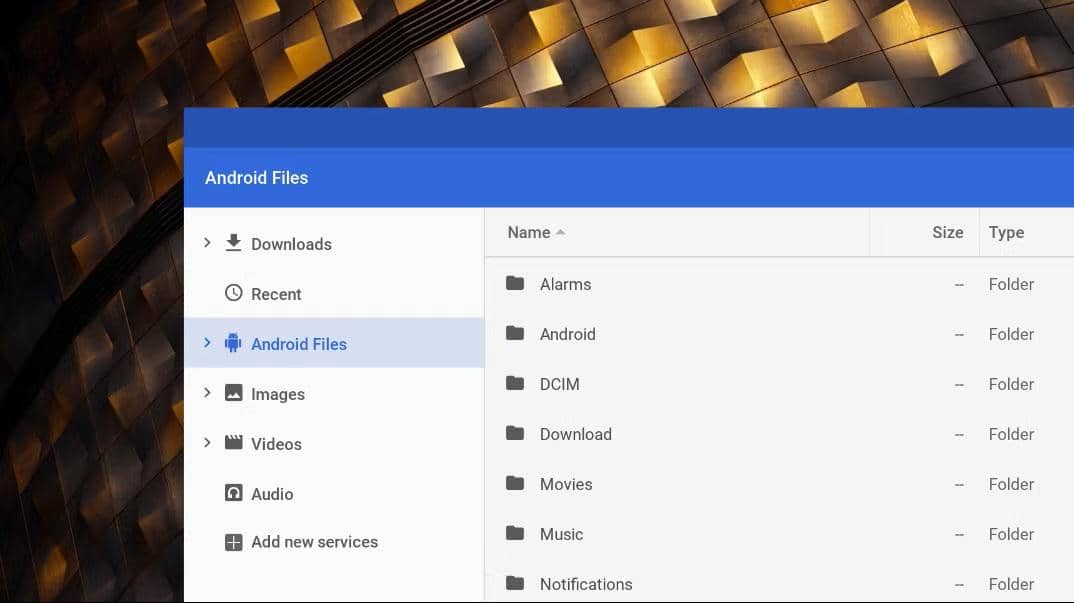Select the Notifications folder
Image resolution: width=1074 pixels, height=603 pixels.
point(586,584)
